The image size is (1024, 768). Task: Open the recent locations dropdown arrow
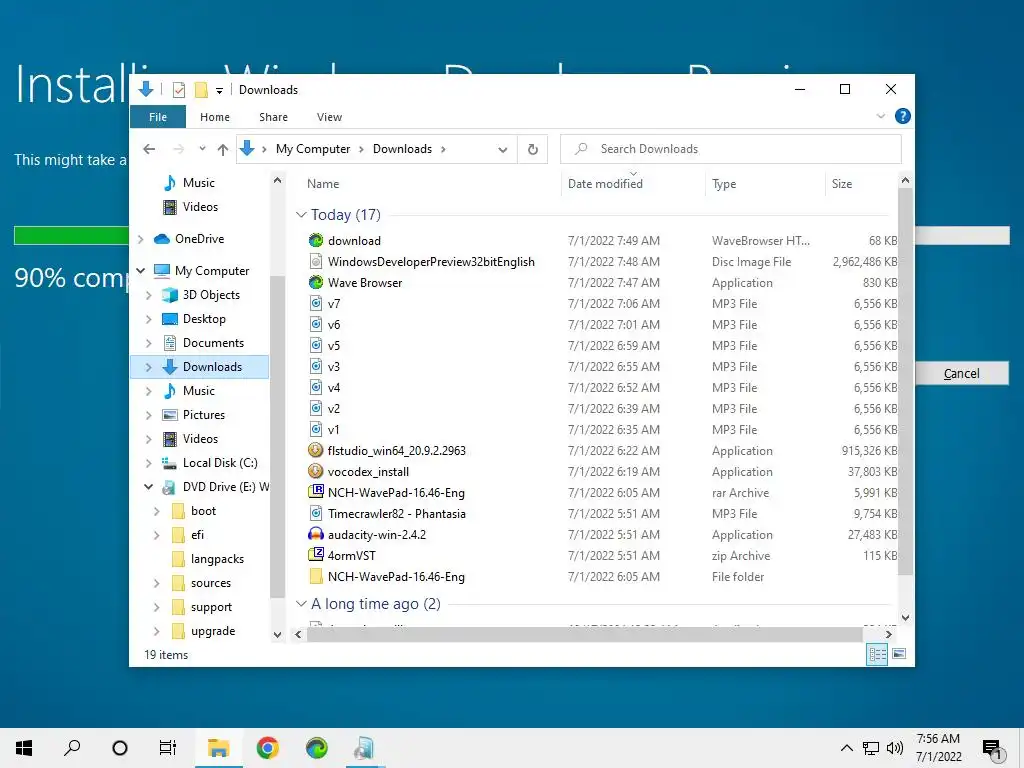[202, 149]
